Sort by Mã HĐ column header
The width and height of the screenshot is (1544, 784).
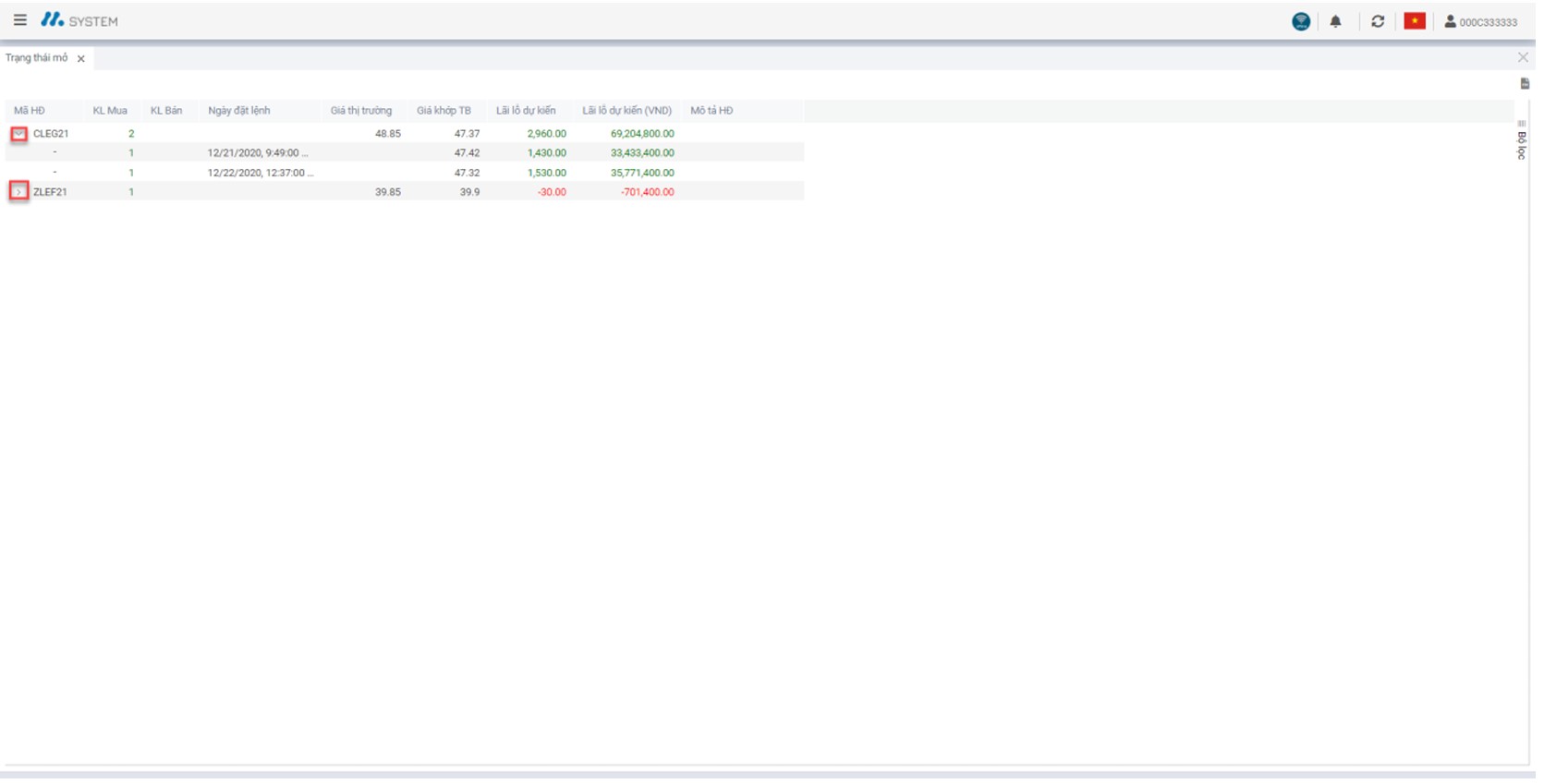tap(30, 111)
